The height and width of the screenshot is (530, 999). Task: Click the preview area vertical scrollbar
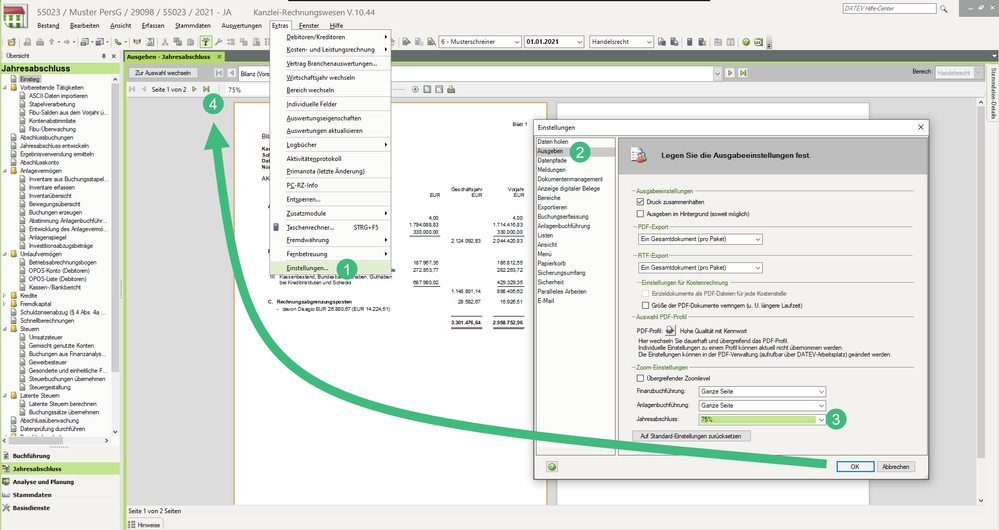click(x=981, y=301)
